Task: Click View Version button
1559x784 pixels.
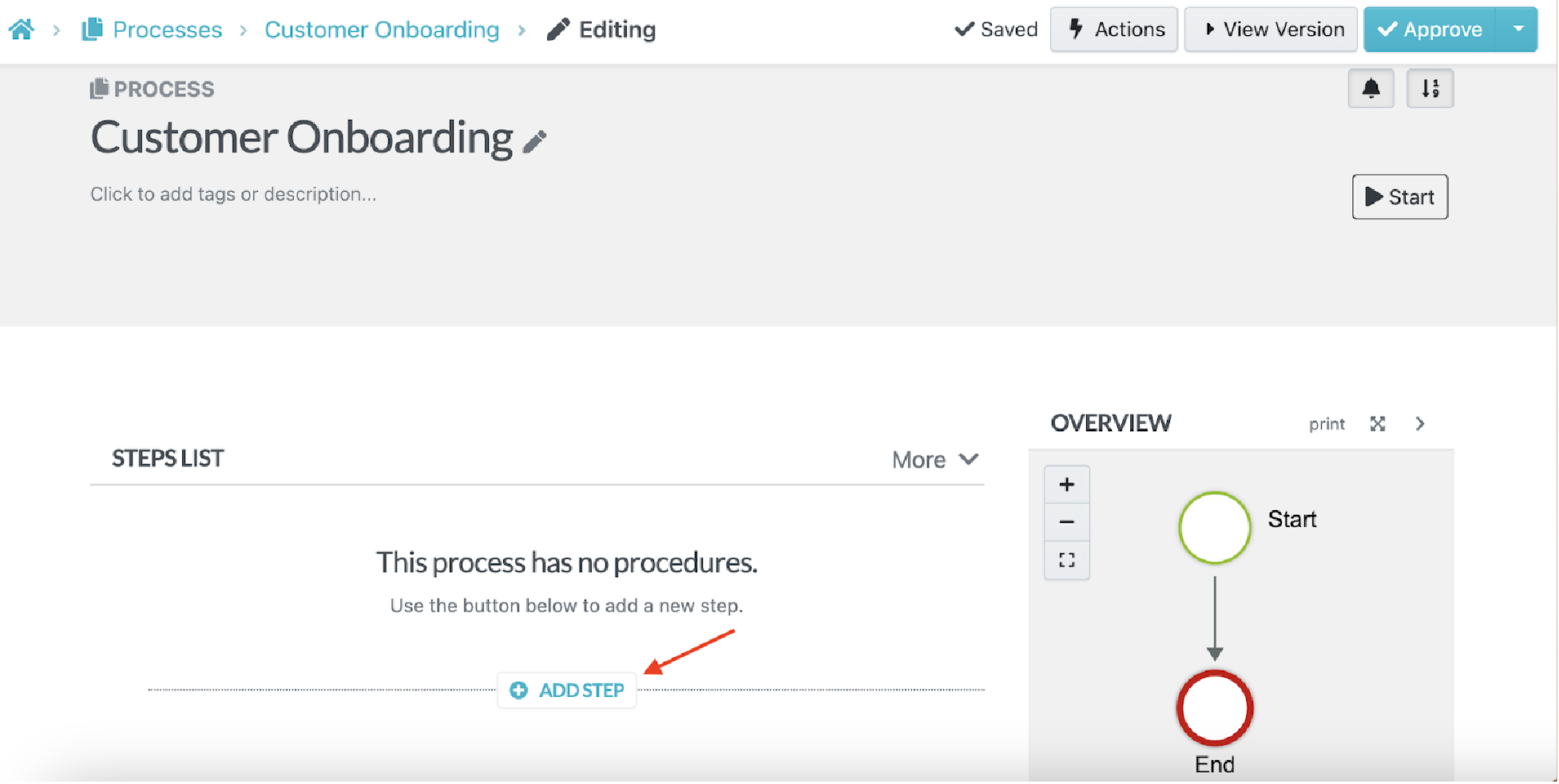Action: (x=1271, y=30)
